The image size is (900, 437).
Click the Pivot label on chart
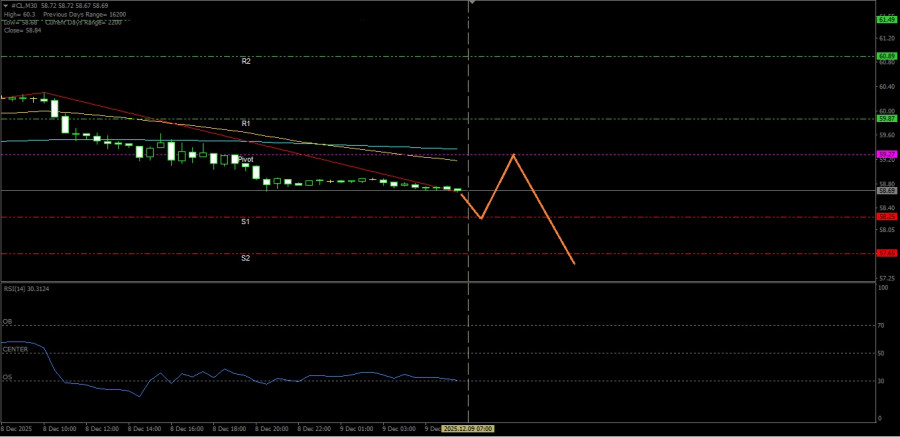tap(246, 159)
